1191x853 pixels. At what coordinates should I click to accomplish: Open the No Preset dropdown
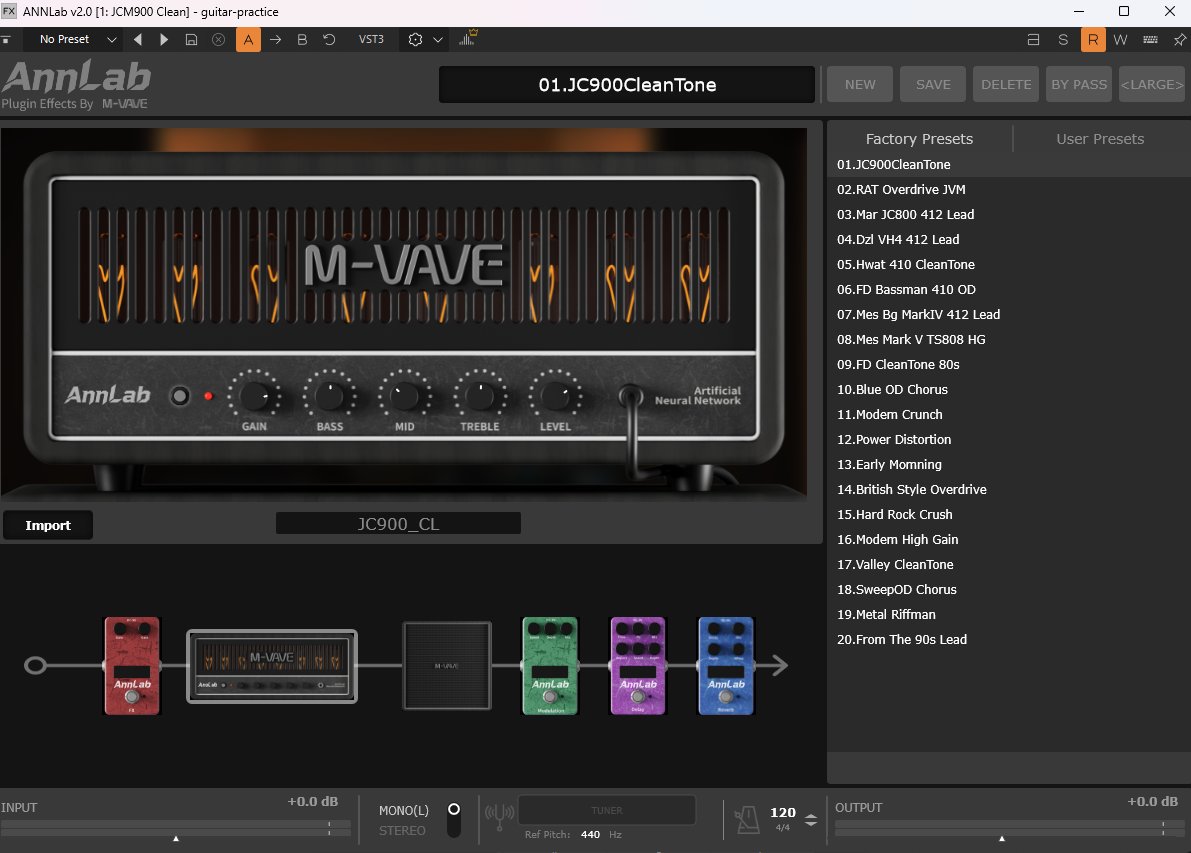[x=77, y=39]
